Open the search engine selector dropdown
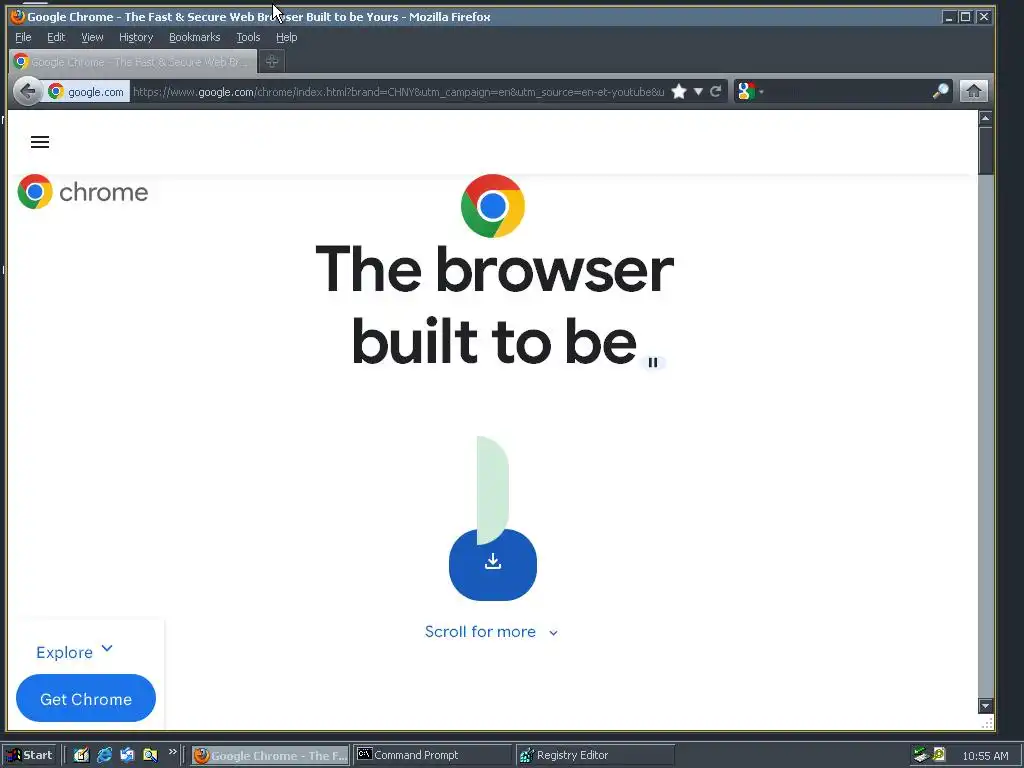 749,91
